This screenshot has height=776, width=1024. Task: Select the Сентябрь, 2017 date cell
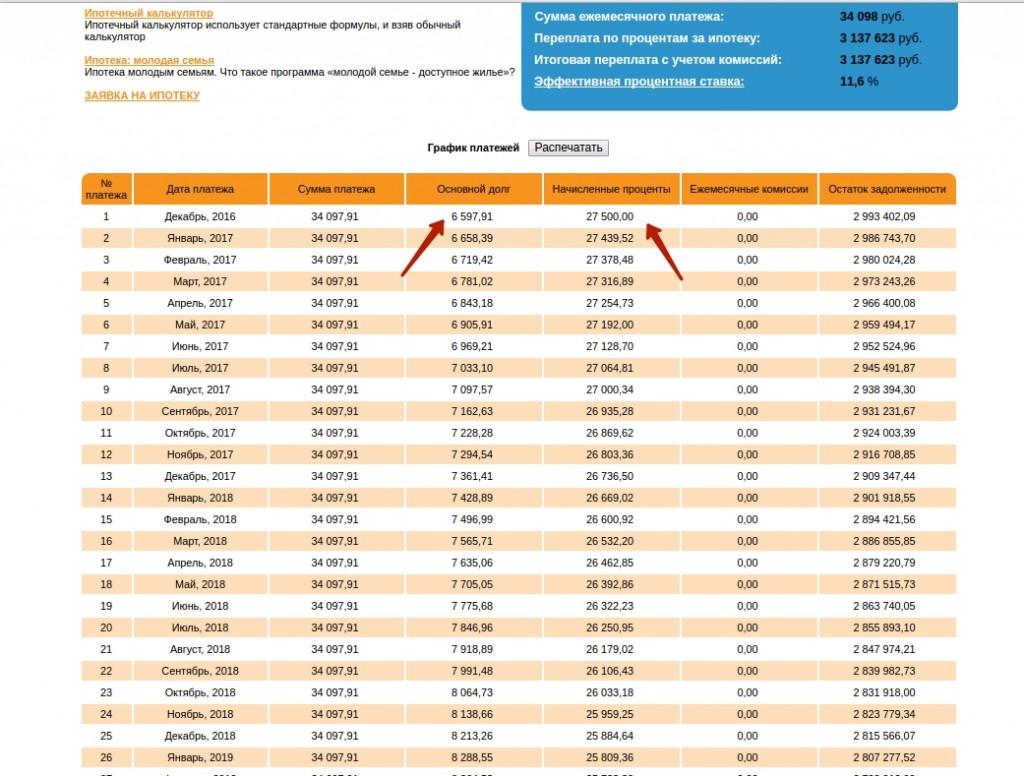[200, 412]
